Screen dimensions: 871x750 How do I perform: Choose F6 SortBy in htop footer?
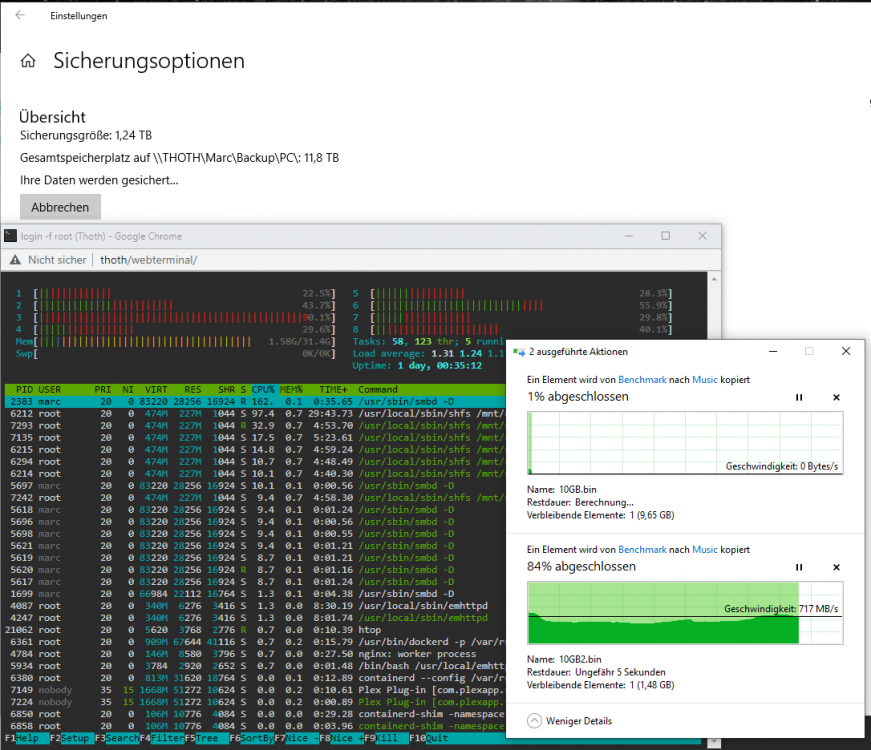[x=252, y=738]
